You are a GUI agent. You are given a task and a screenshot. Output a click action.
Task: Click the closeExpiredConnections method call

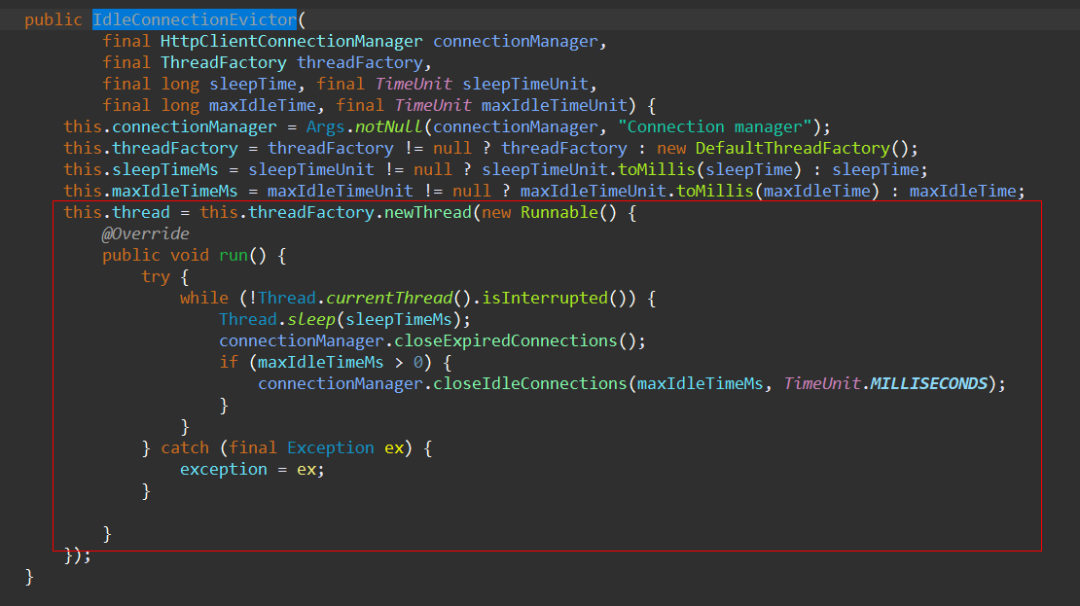(x=506, y=341)
